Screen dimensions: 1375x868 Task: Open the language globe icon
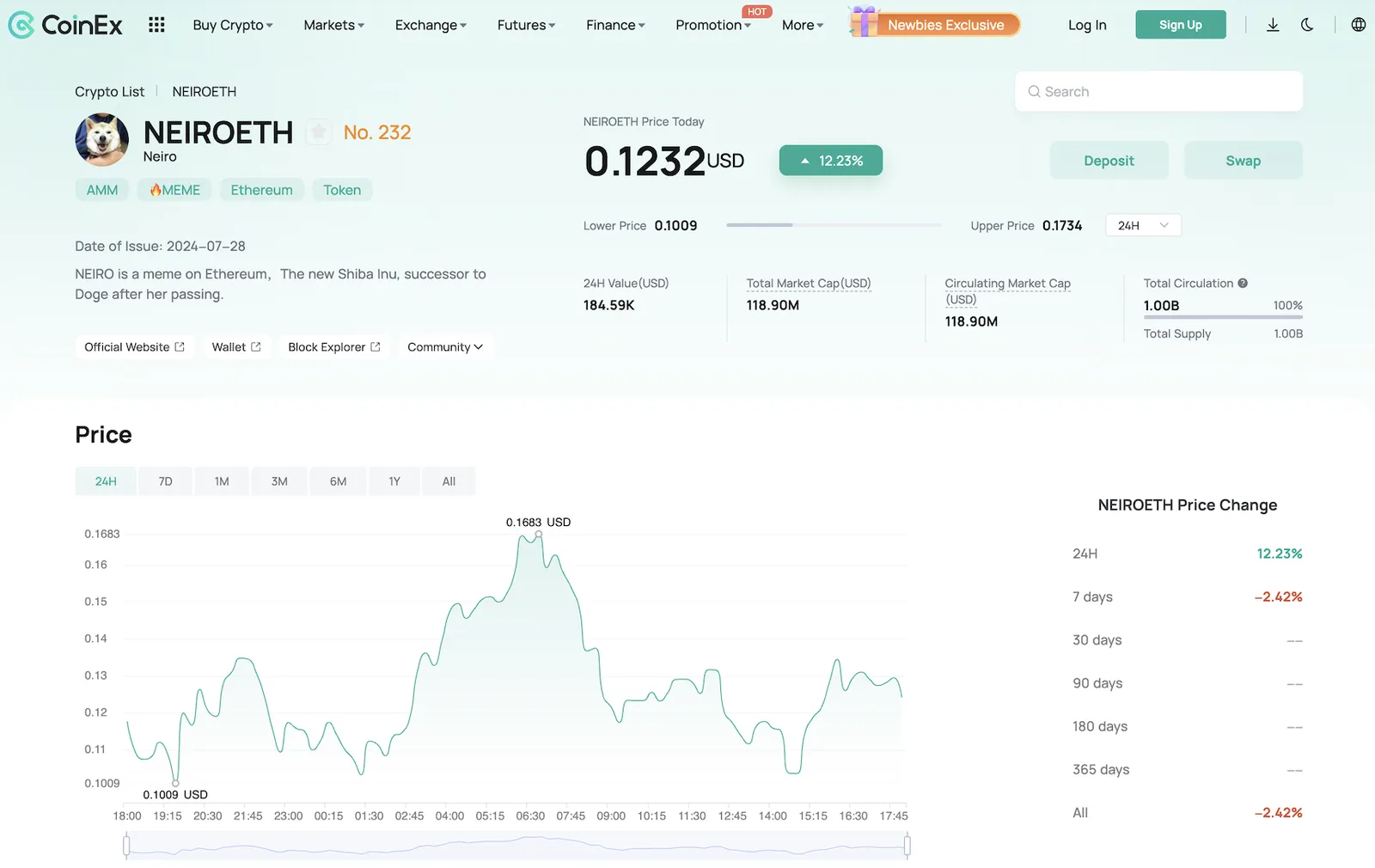pos(1359,25)
